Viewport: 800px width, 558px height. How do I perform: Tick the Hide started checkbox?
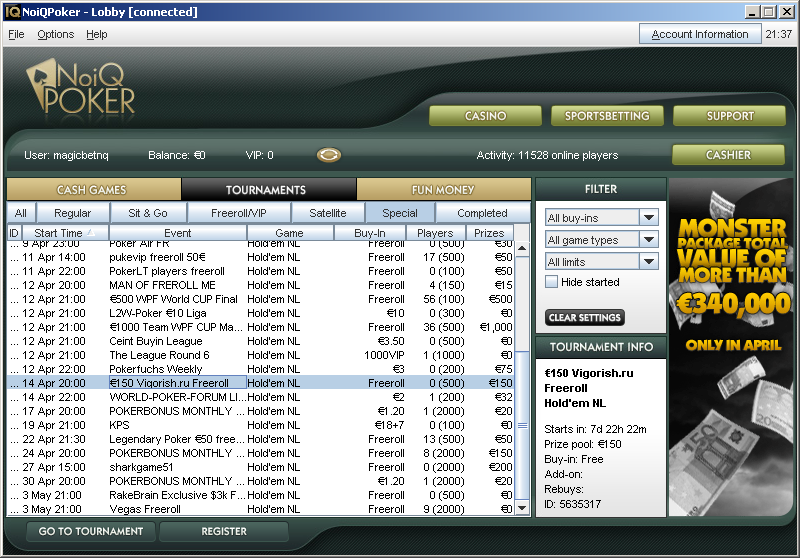[552, 282]
